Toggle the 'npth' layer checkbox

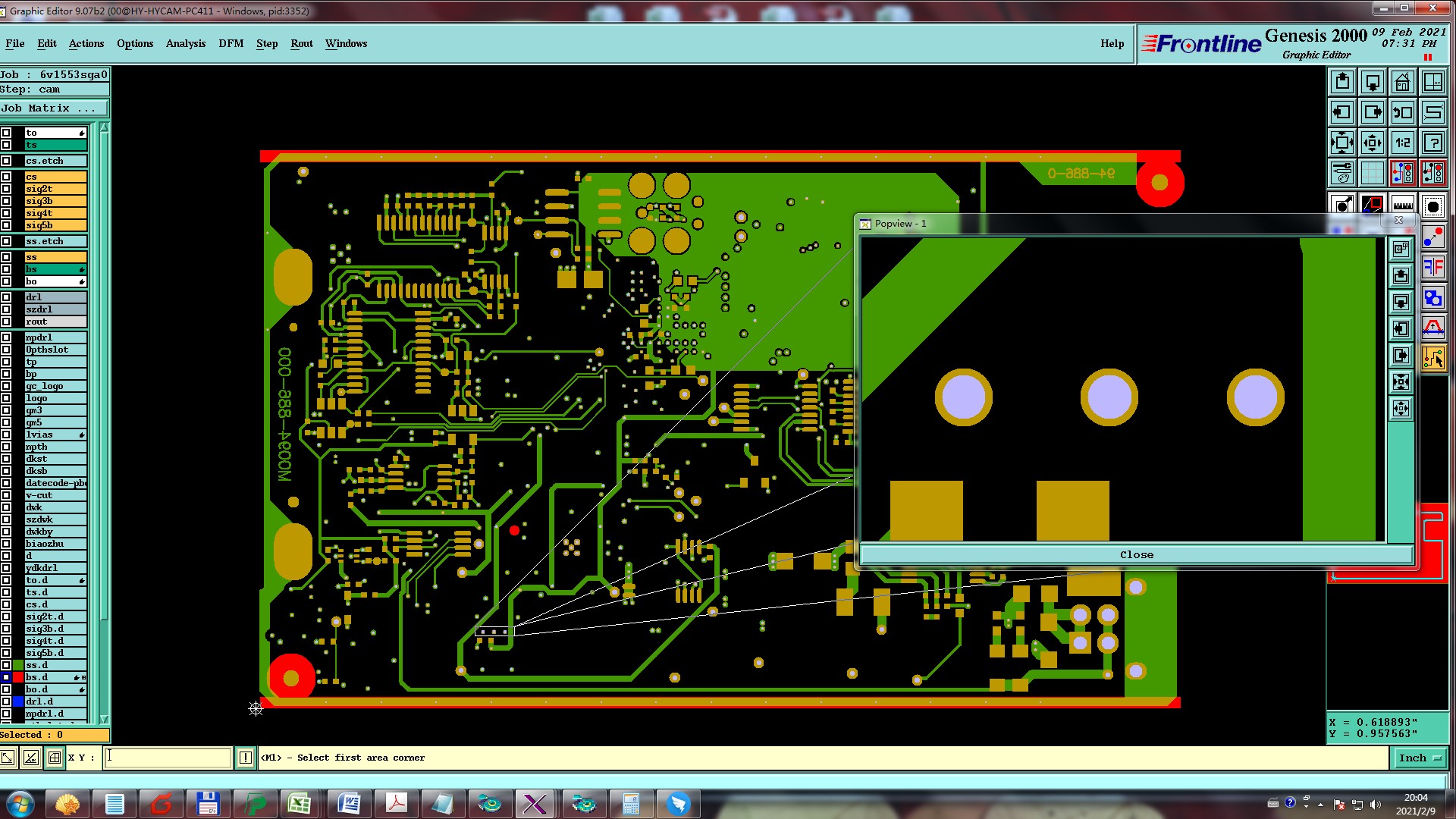pos(6,447)
